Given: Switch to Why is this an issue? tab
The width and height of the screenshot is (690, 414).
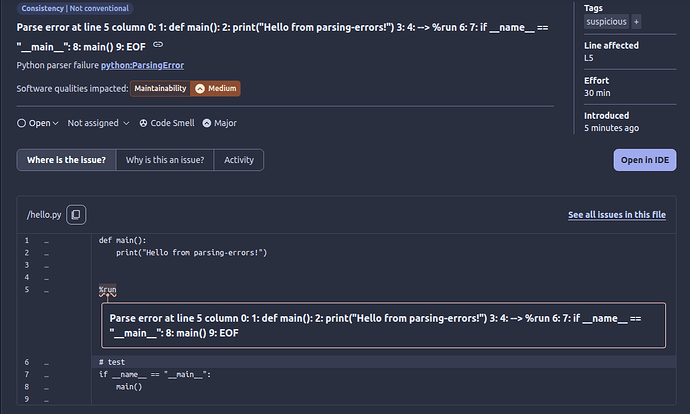Looking at the screenshot, I should pyautogui.click(x=165, y=160).
